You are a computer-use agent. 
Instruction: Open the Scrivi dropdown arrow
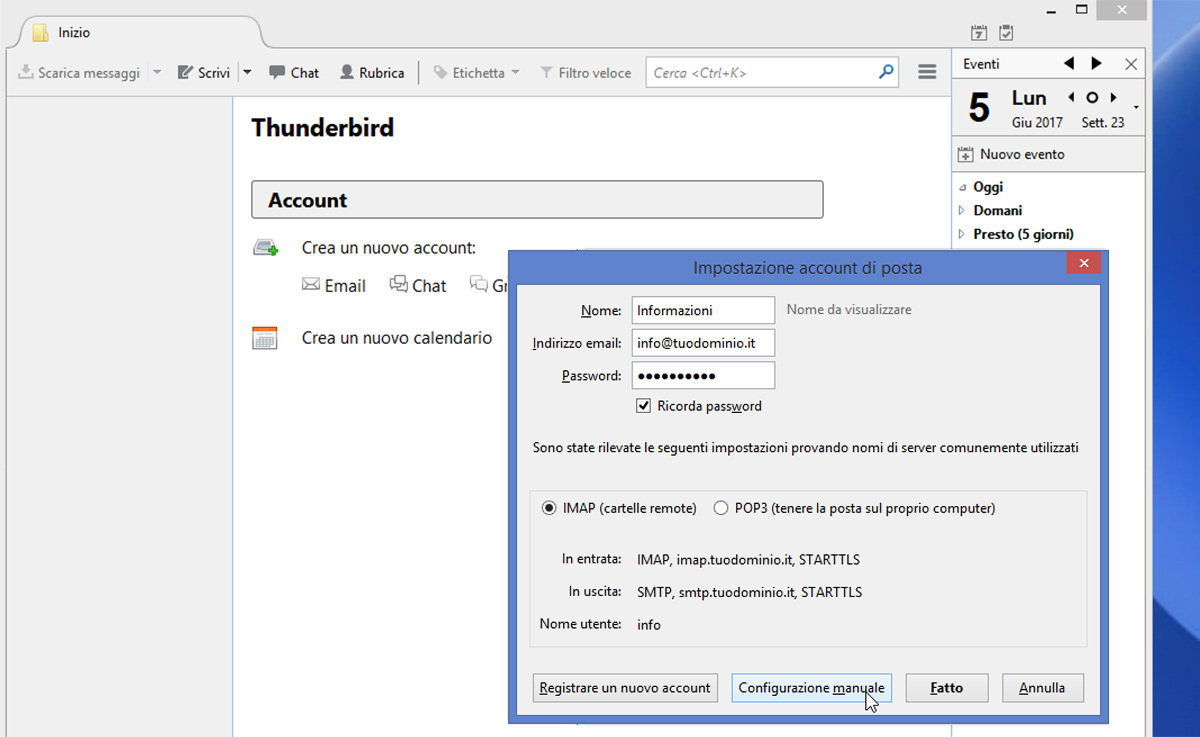247,72
